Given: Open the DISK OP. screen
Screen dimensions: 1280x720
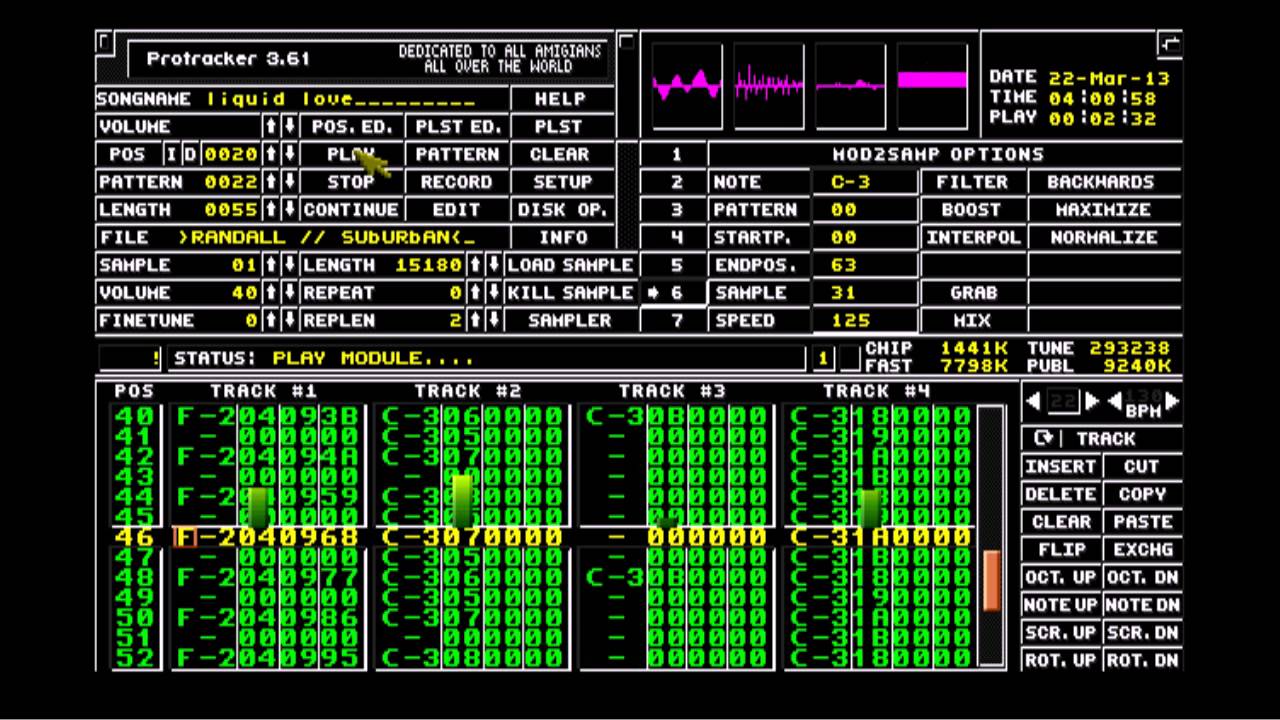Looking at the screenshot, I should pyautogui.click(x=561, y=210).
